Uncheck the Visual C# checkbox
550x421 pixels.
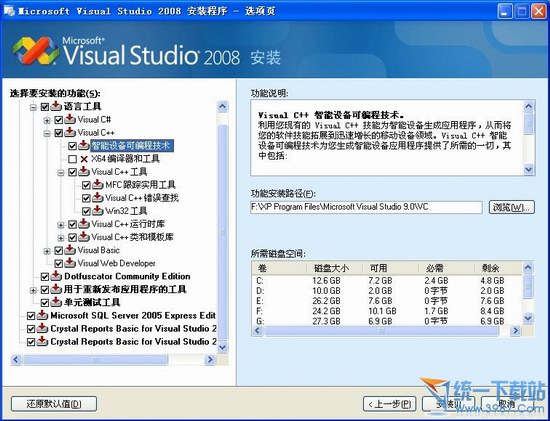(59, 120)
